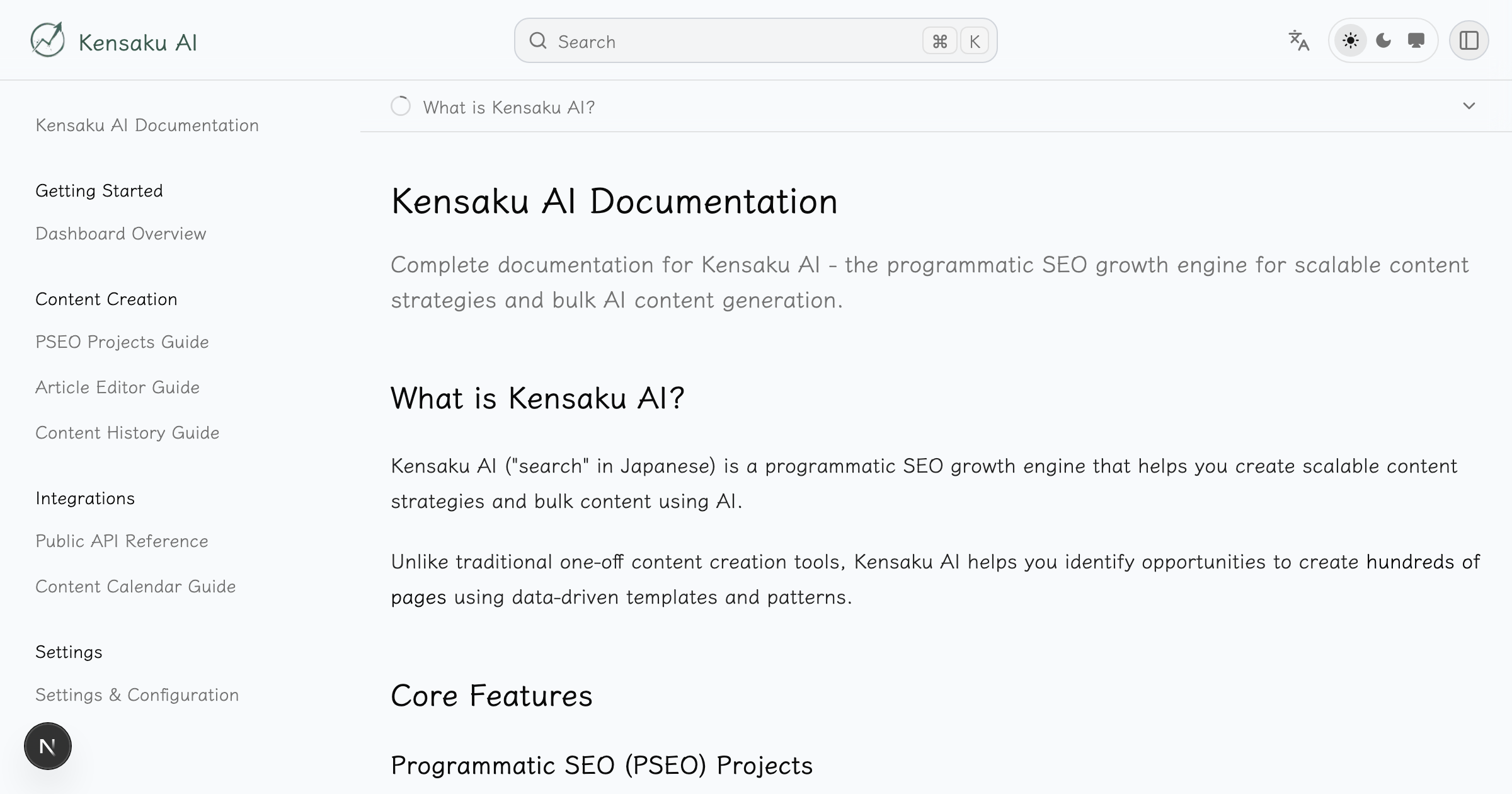Open Kensaku AI Documentation sidebar link
The image size is (1512, 794).
pyautogui.click(x=147, y=125)
